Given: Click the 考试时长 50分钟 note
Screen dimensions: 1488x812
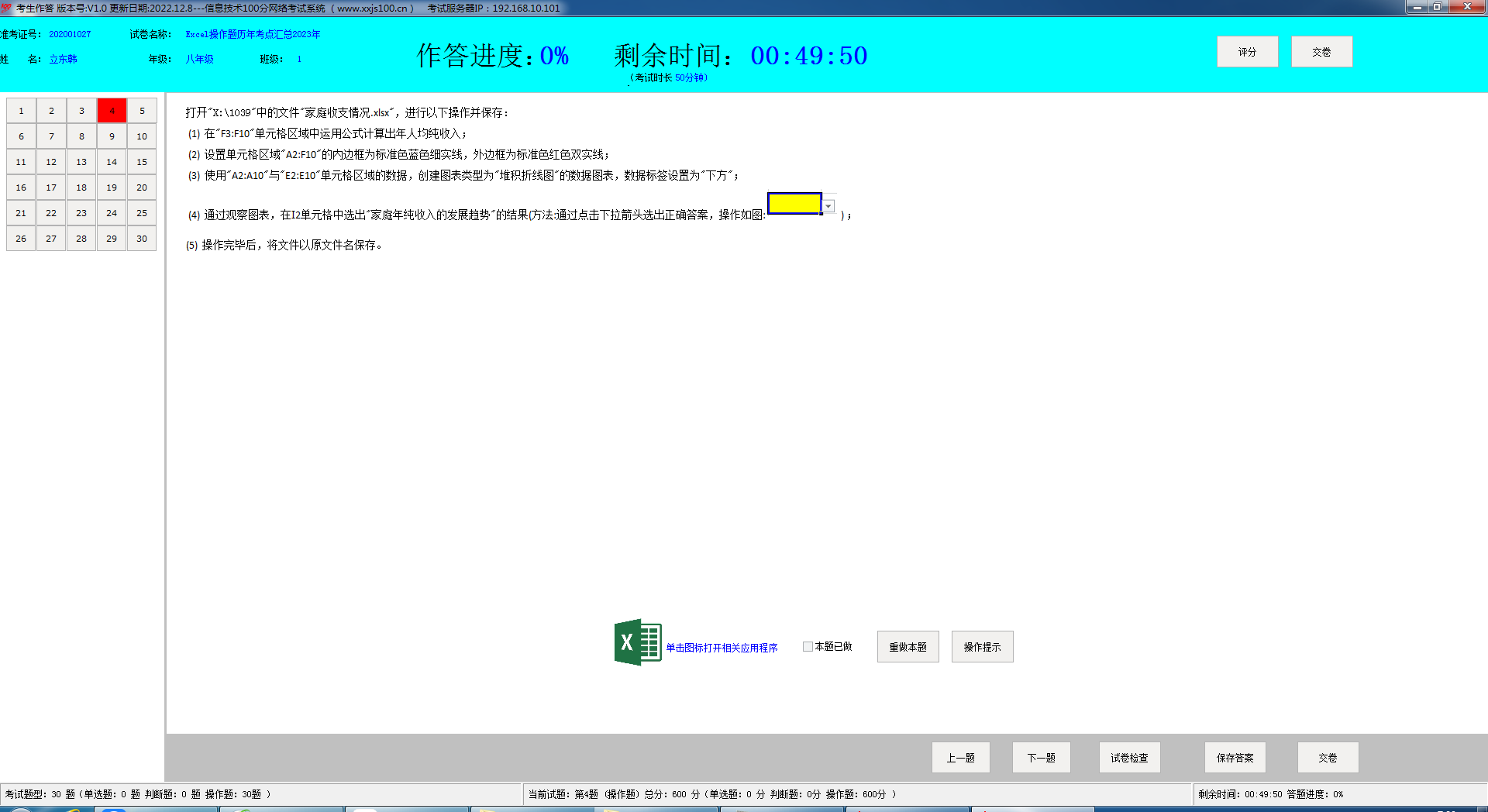Looking at the screenshot, I should [668, 77].
